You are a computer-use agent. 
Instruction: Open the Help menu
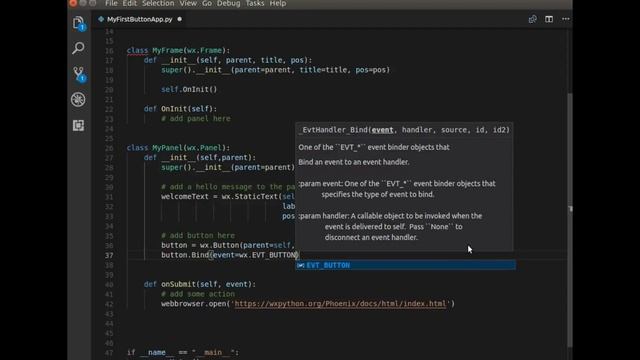tap(278, 3)
